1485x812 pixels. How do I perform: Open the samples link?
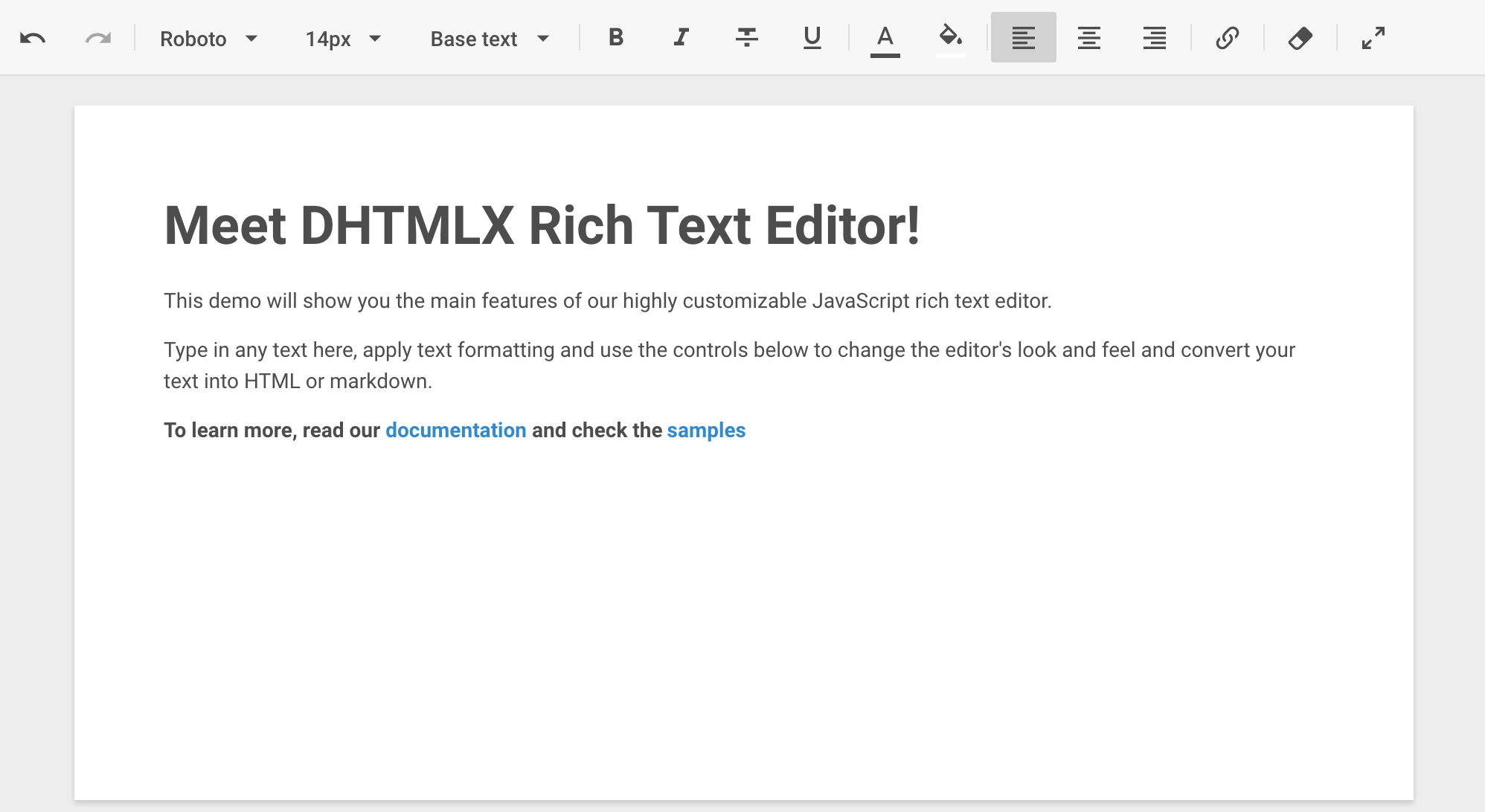706,431
